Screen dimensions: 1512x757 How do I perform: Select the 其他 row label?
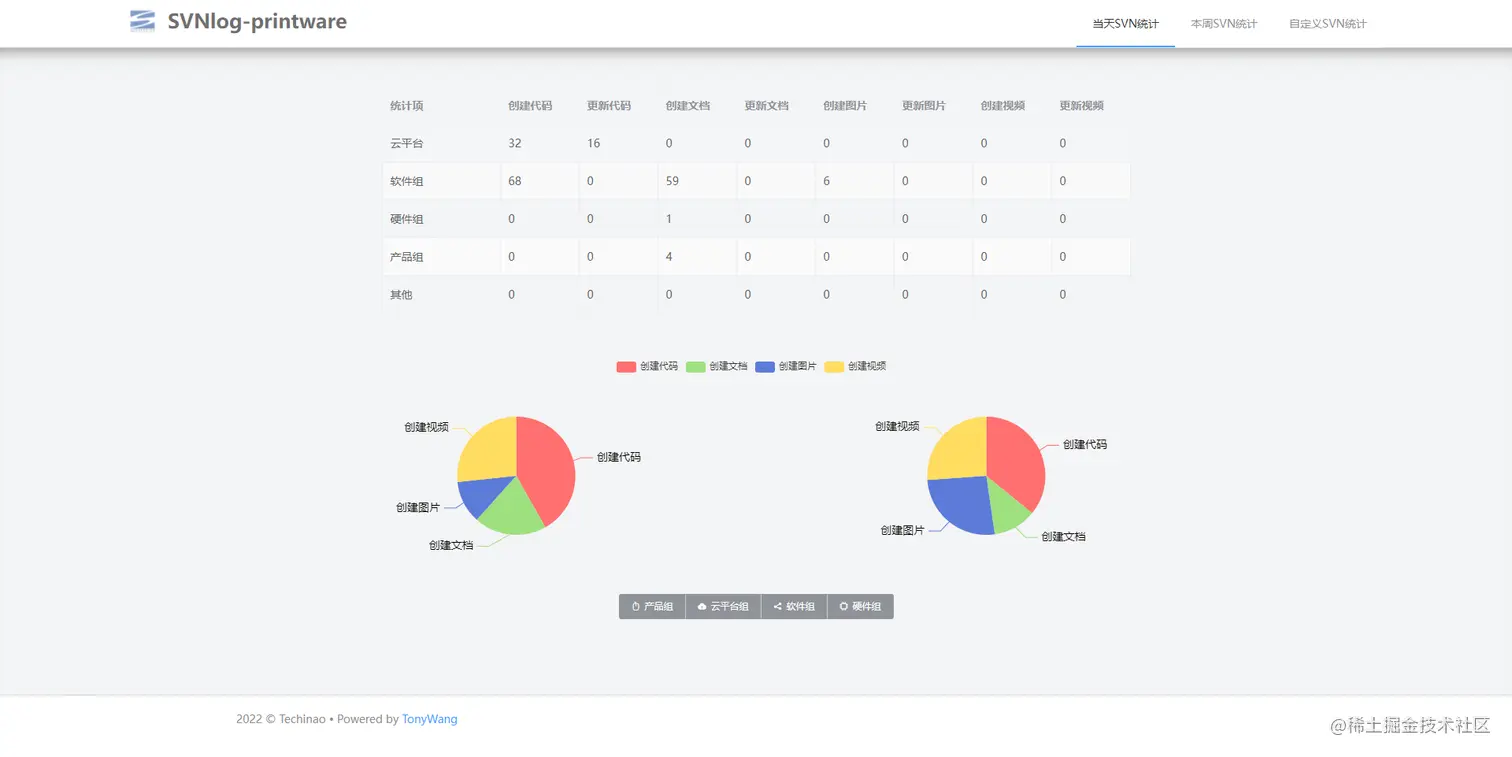(401, 295)
